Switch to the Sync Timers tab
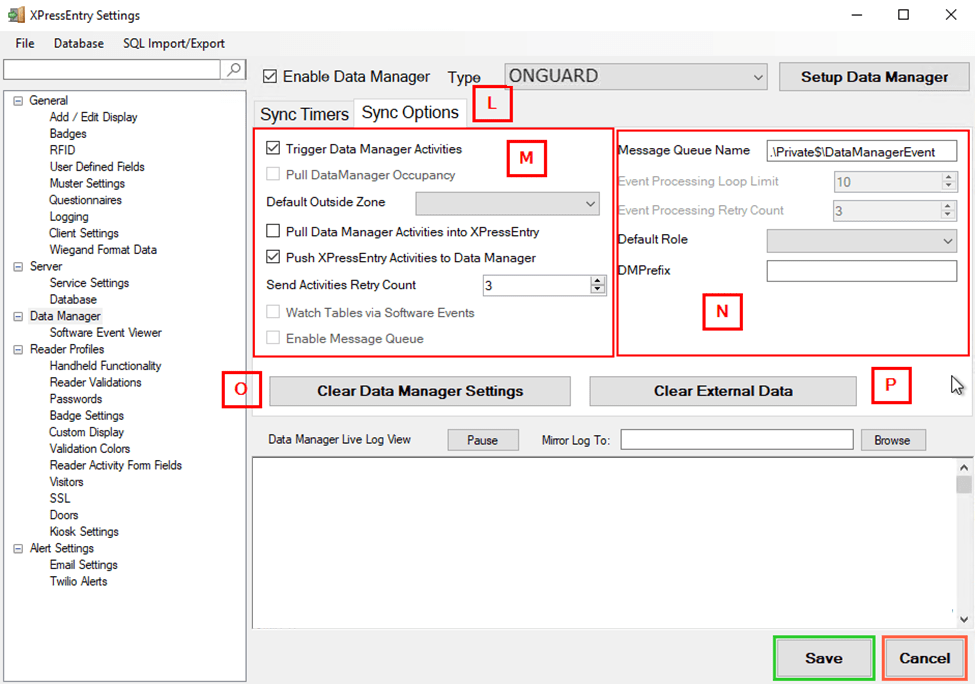975x684 pixels. point(304,114)
